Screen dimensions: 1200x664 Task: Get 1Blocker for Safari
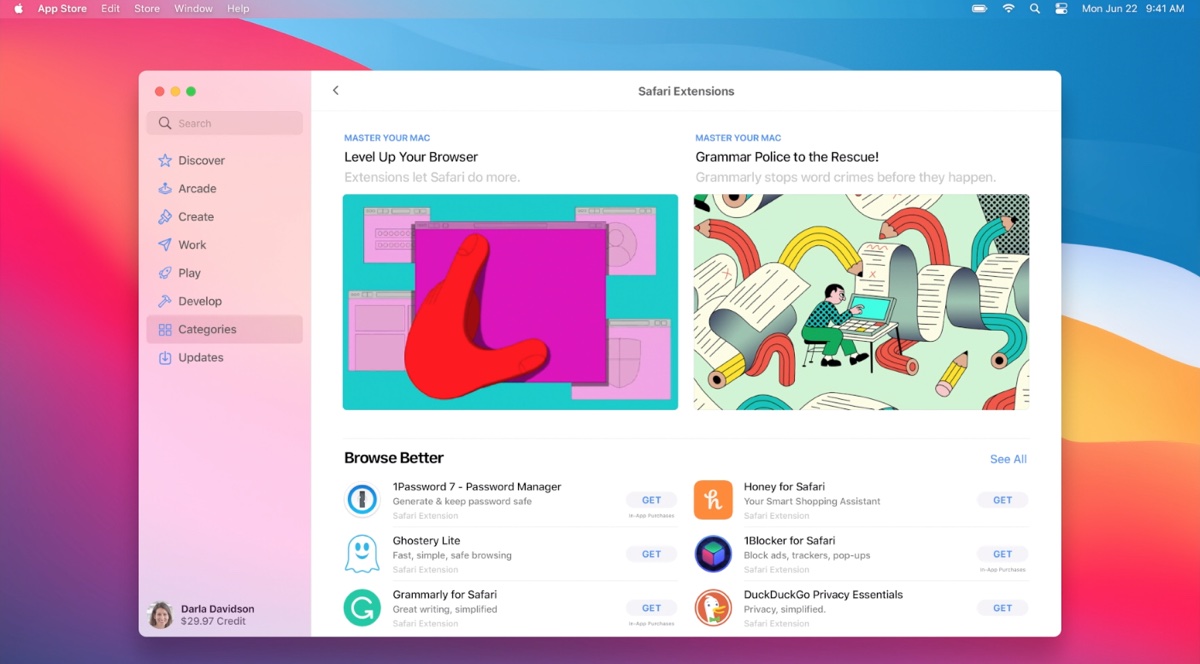(1002, 554)
